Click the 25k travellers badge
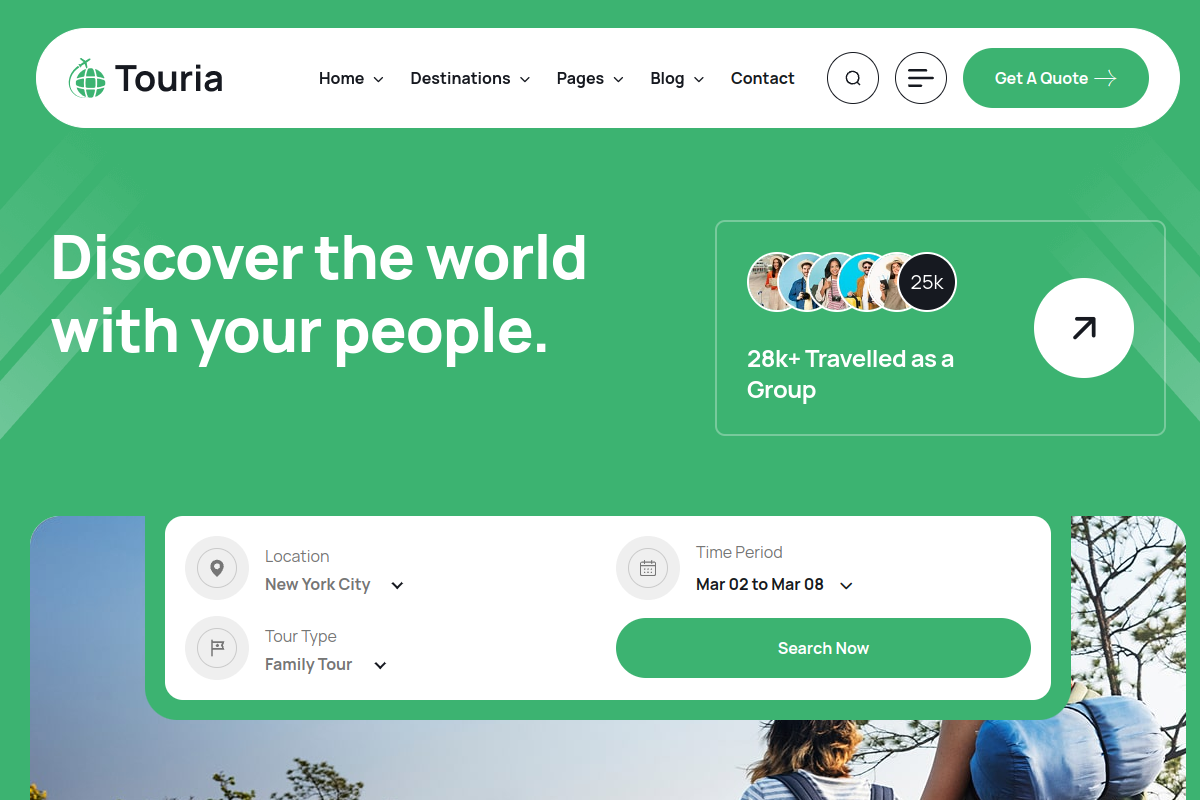 pos(927,282)
